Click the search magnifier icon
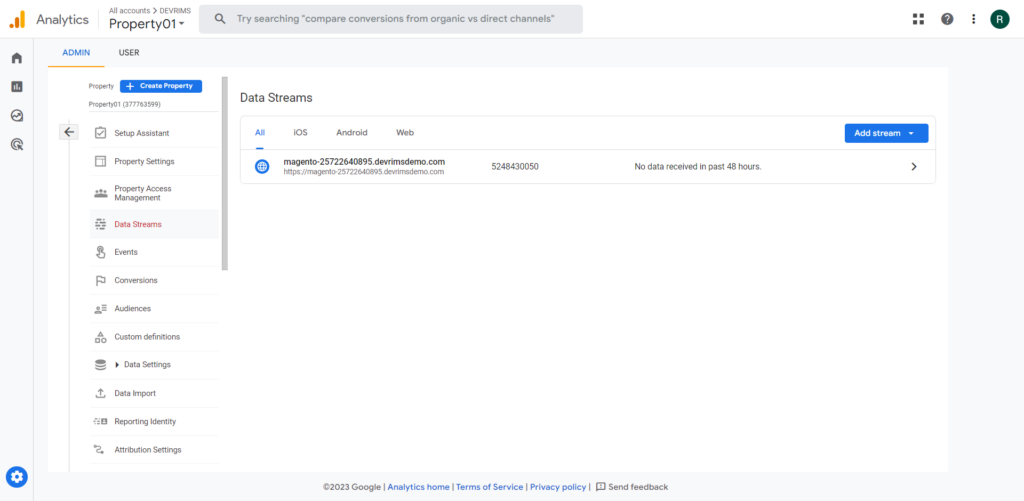The image size is (1024, 501). (x=220, y=19)
